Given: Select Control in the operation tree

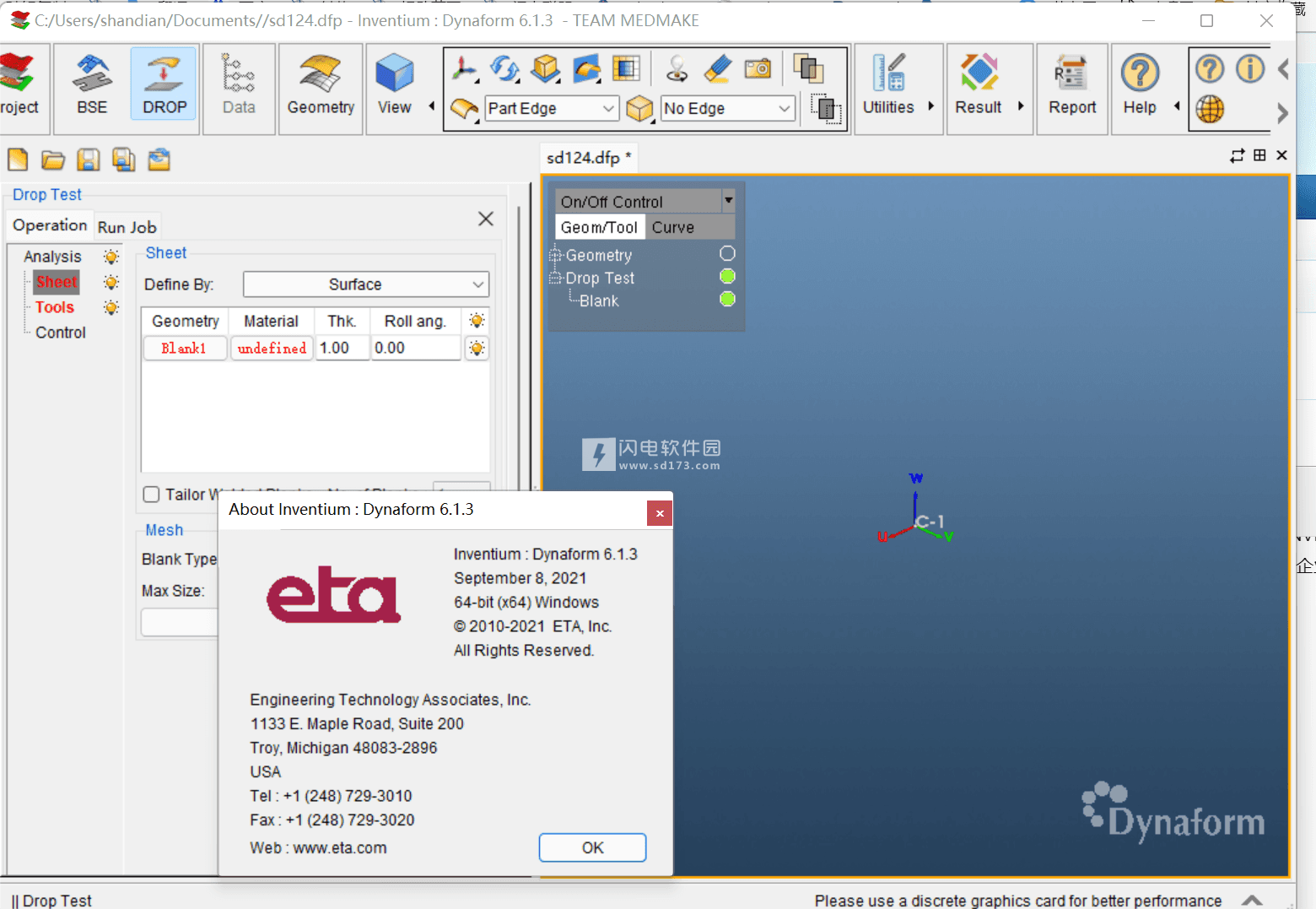Looking at the screenshot, I should pos(61,333).
